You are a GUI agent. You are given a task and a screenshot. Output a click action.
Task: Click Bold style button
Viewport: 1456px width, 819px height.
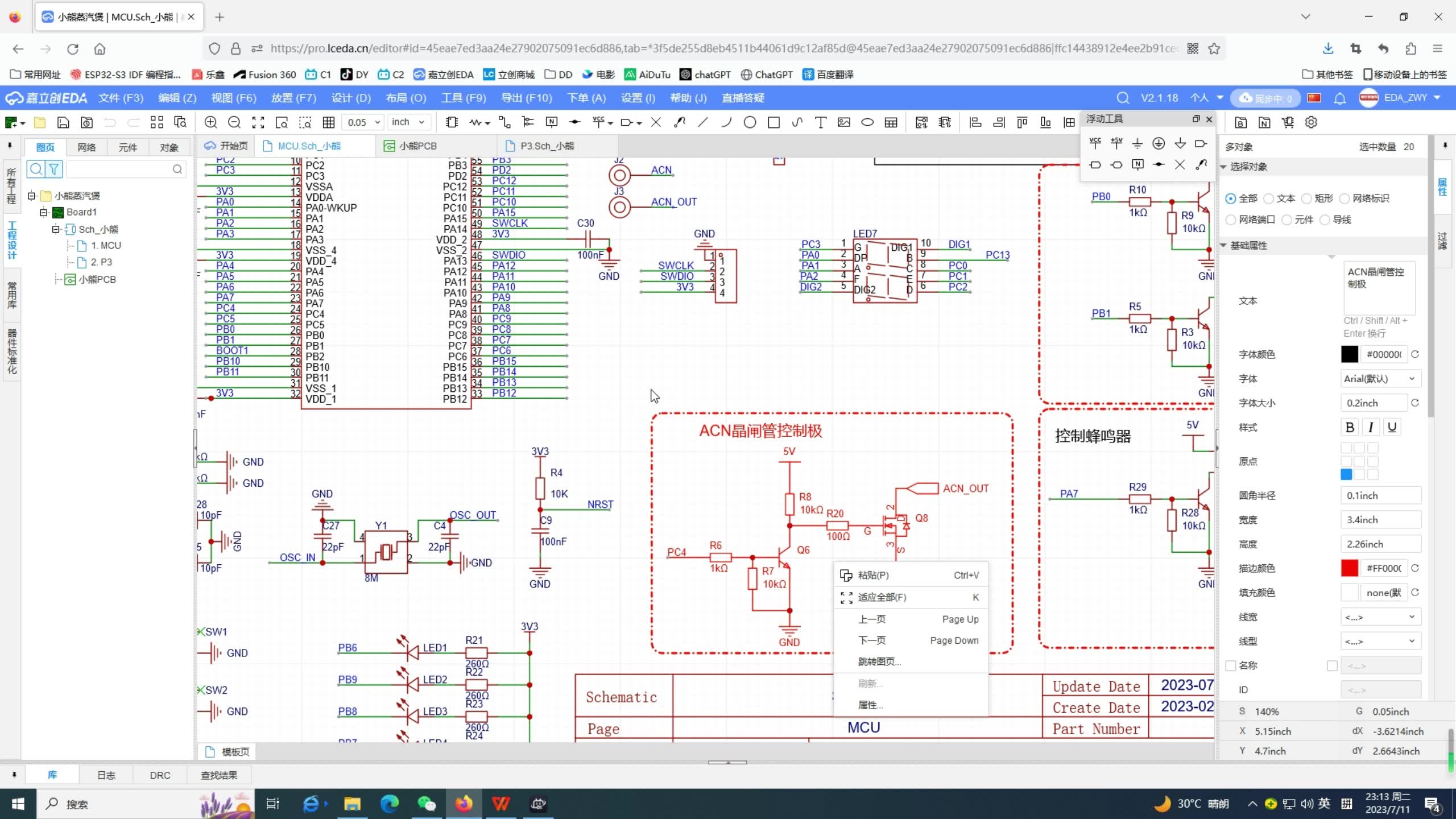tap(1350, 427)
